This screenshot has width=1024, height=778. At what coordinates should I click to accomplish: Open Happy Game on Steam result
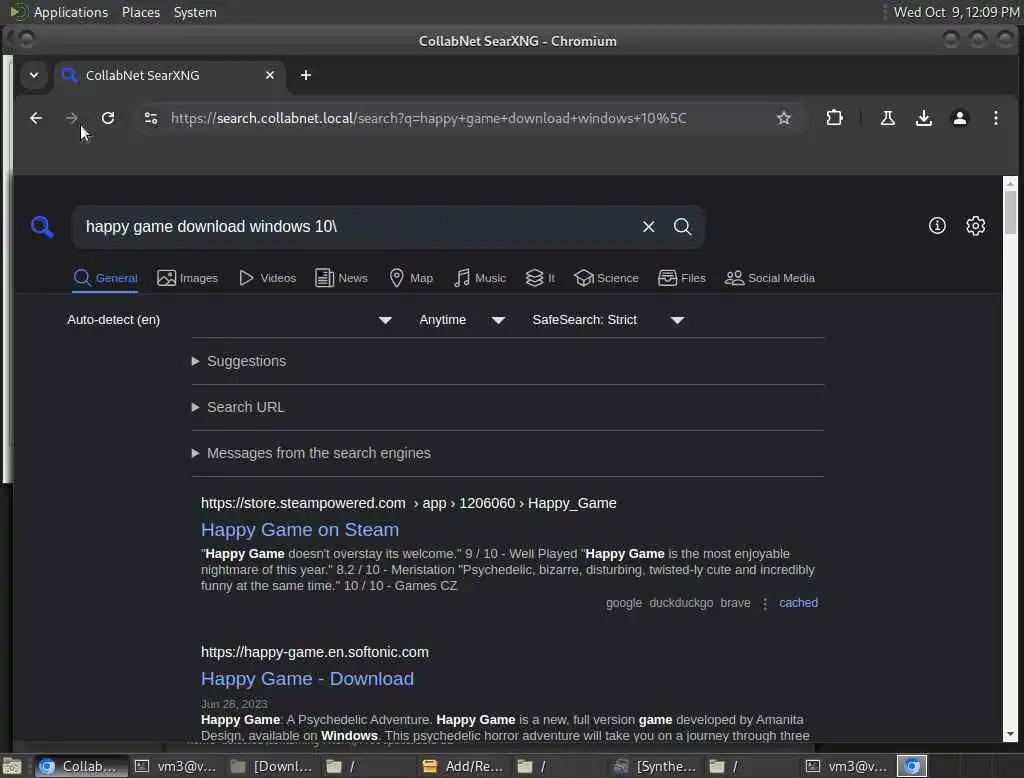[x=300, y=530]
